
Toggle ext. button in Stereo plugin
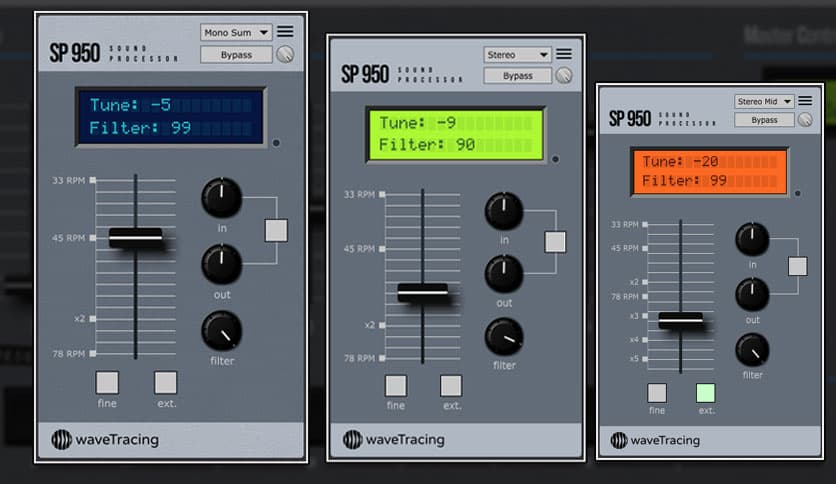click(x=451, y=386)
